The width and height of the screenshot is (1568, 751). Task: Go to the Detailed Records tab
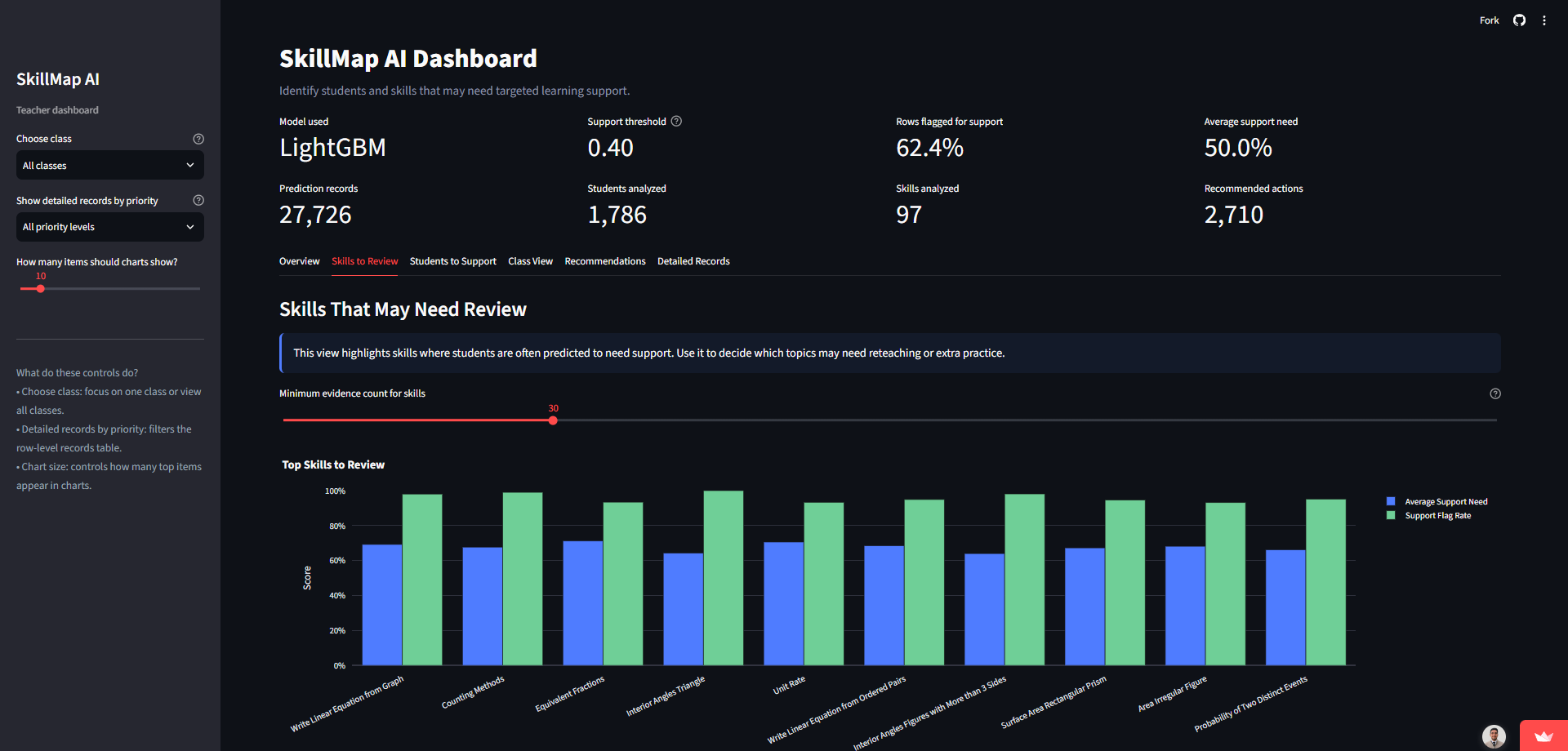(693, 261)
